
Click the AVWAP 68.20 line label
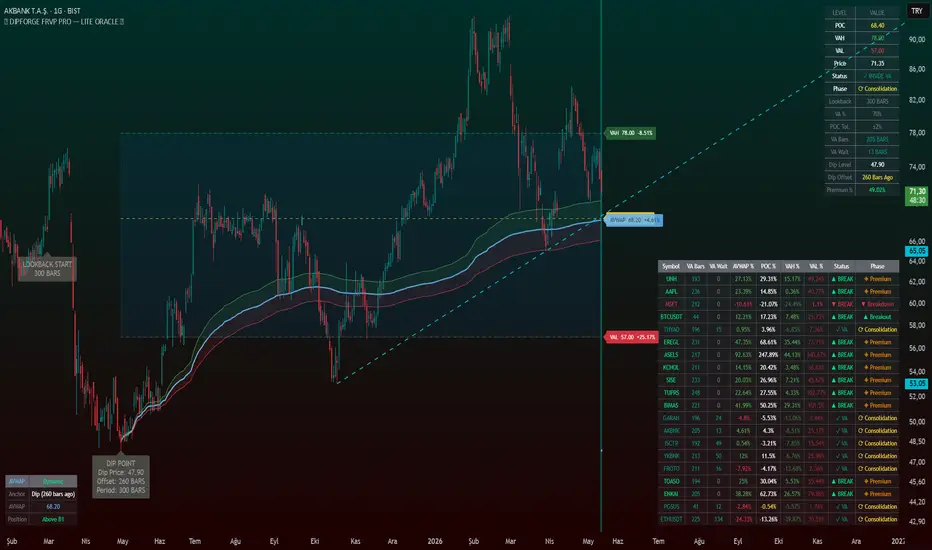[634, 220]
